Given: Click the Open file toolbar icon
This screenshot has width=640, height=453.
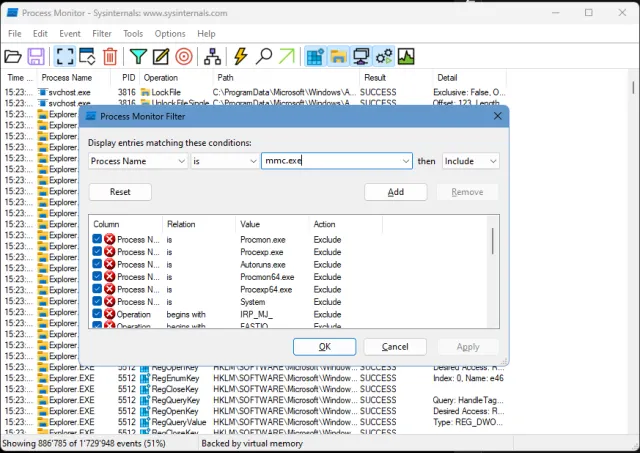Looking at the screenshot, I should click(13, 57).
